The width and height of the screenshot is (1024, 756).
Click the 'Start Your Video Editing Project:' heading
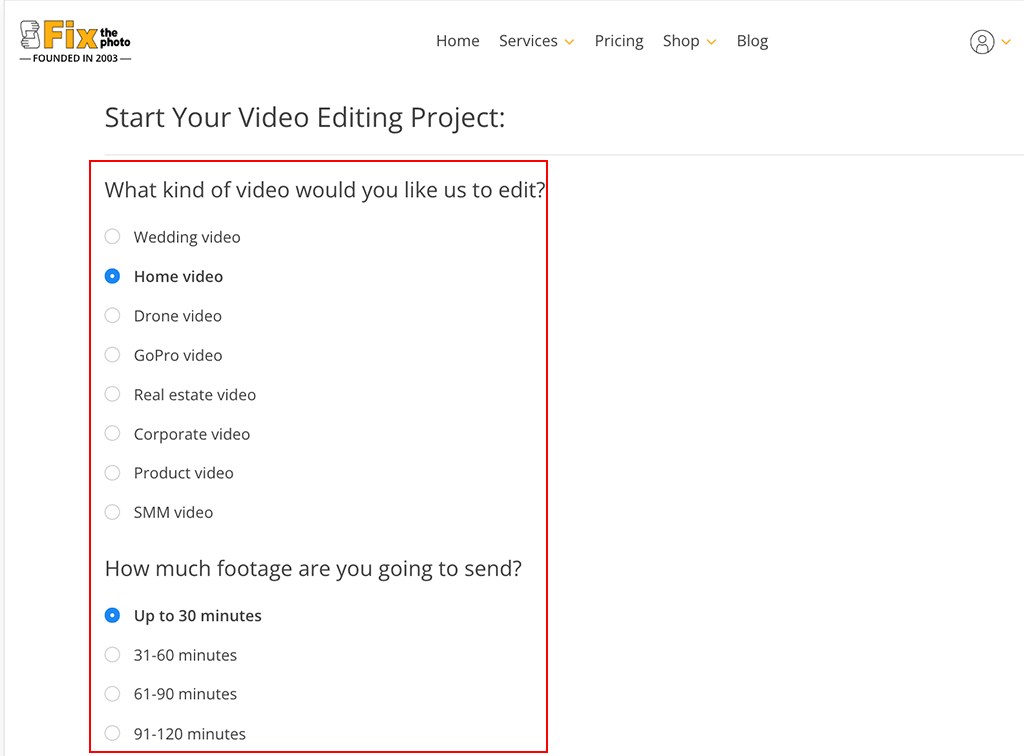coord(305,118)
